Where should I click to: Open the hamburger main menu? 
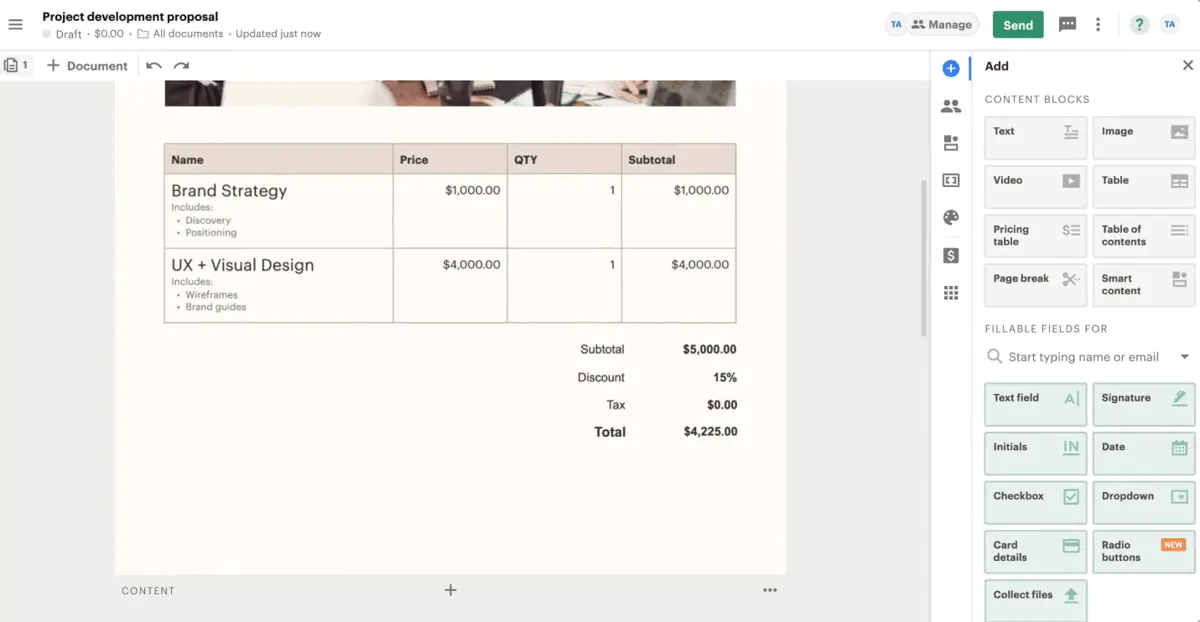[15, 24]
